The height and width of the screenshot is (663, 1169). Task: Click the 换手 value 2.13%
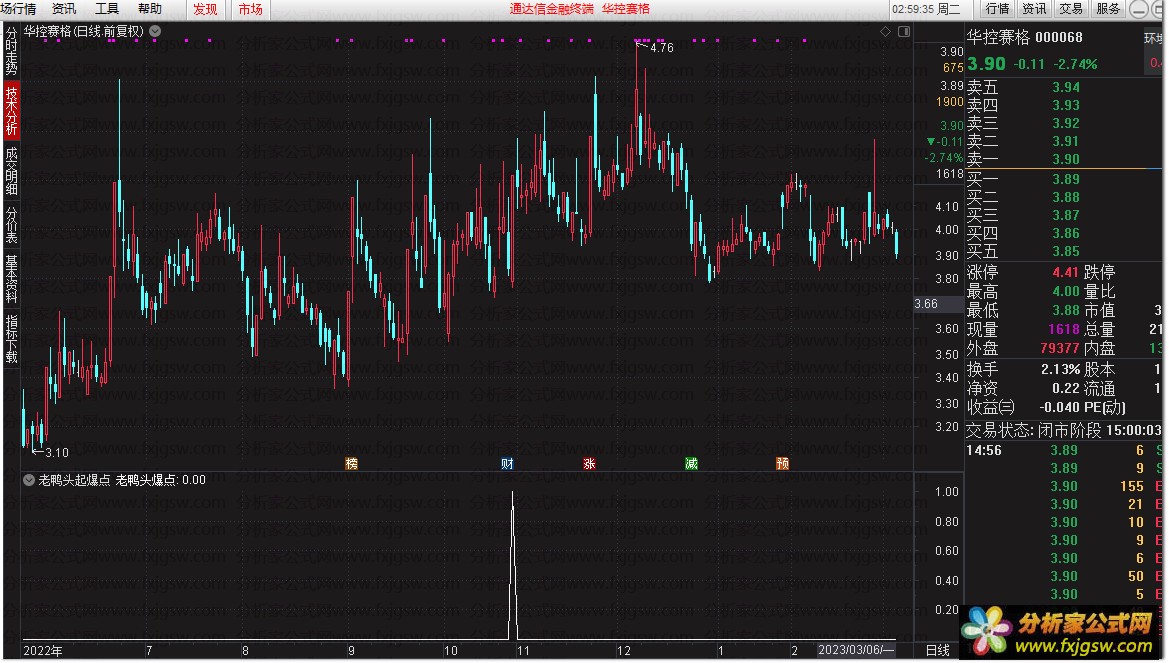(x=1060, y=369)
